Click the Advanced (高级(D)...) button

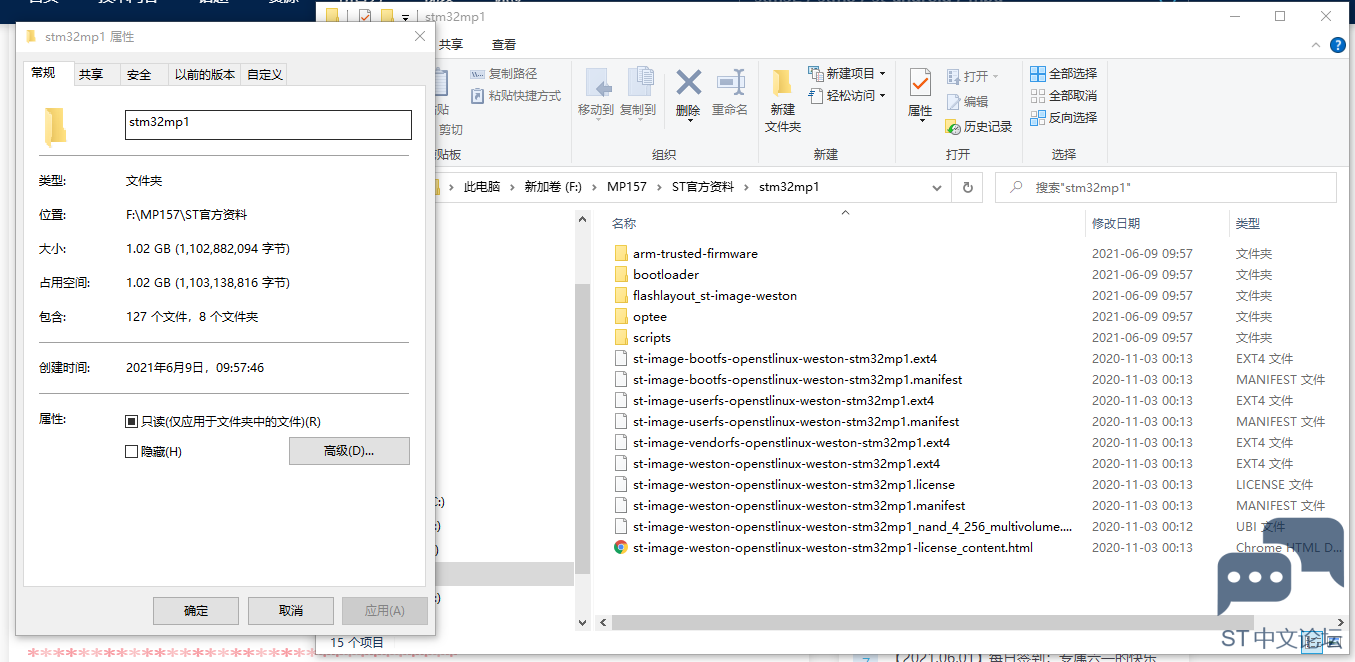click(x=349, y=451)
